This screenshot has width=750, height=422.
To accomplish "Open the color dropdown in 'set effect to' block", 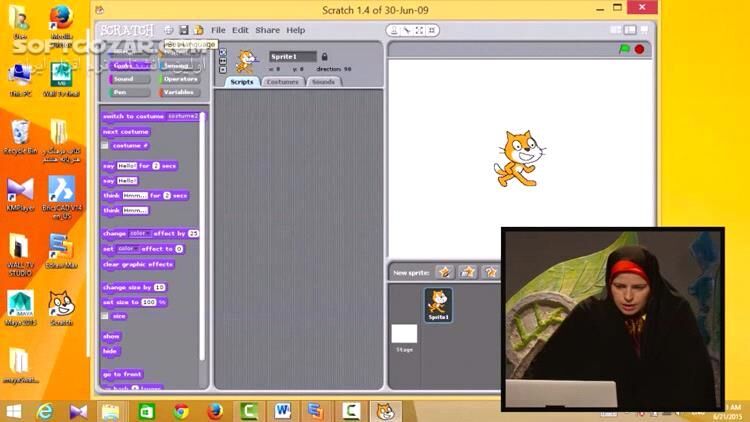I will point(127,249).
